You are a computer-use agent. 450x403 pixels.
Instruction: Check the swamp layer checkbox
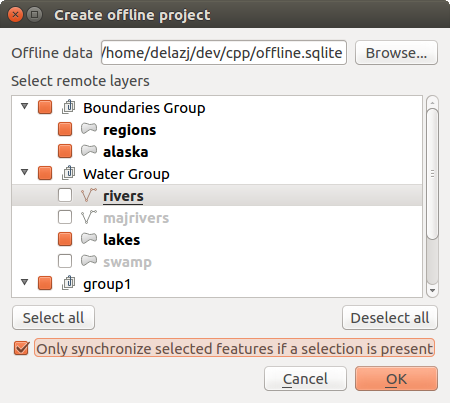[x=65, y=261]
